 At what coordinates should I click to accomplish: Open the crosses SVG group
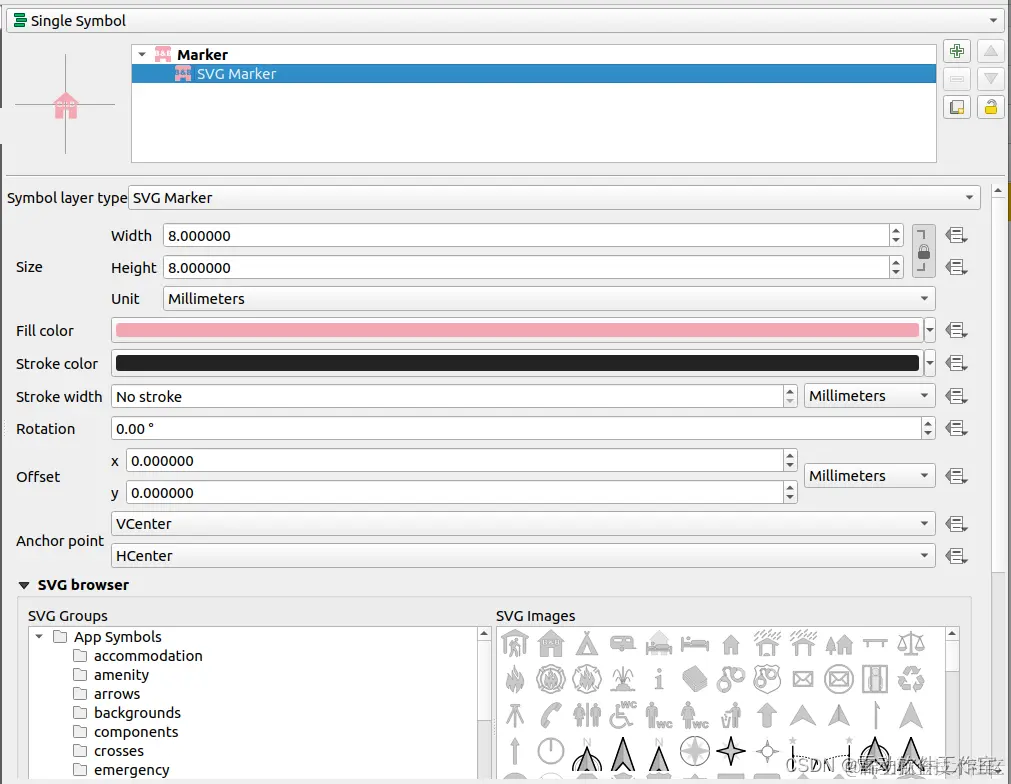(x=119, y=751)
